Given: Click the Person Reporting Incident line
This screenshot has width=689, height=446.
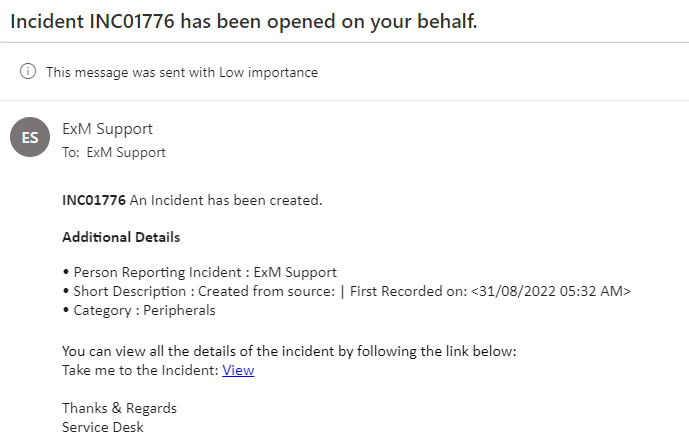Looking at the screenshot, I should click(200, 272).
